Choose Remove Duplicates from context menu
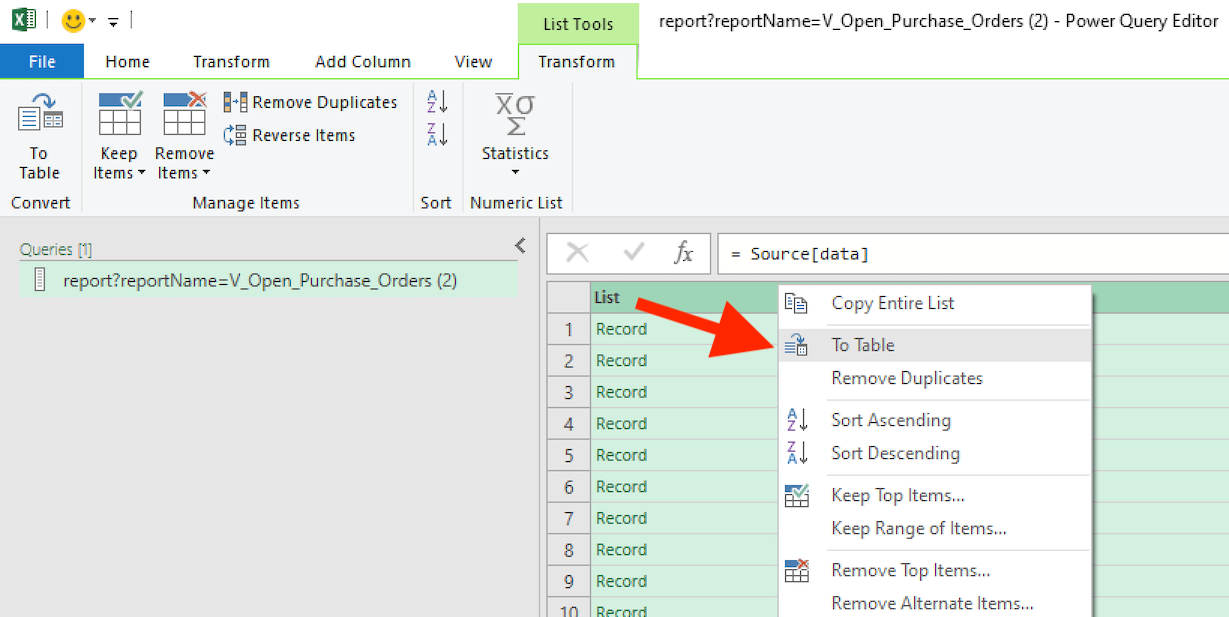This screenshot has height=617, width=1229. 907,378
